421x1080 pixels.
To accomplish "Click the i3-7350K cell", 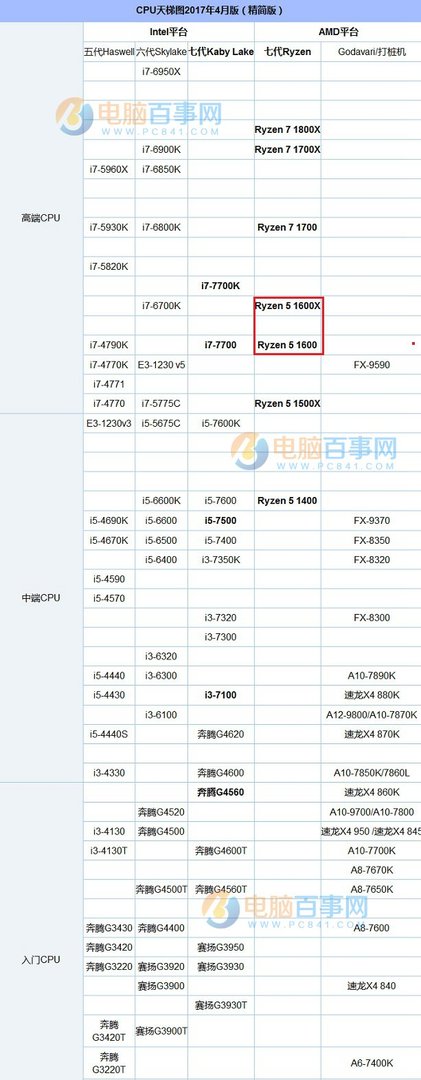I will (220, 559).
